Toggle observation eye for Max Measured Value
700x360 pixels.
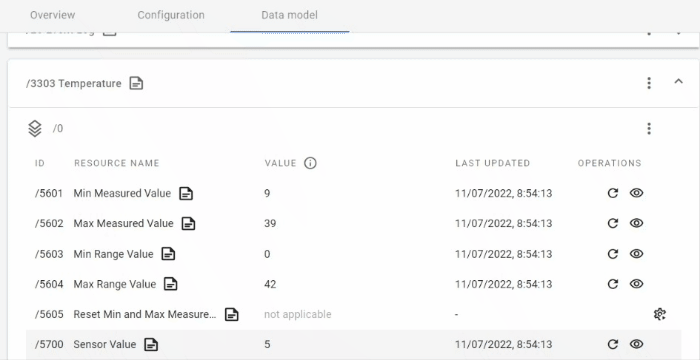pos(636,223)
